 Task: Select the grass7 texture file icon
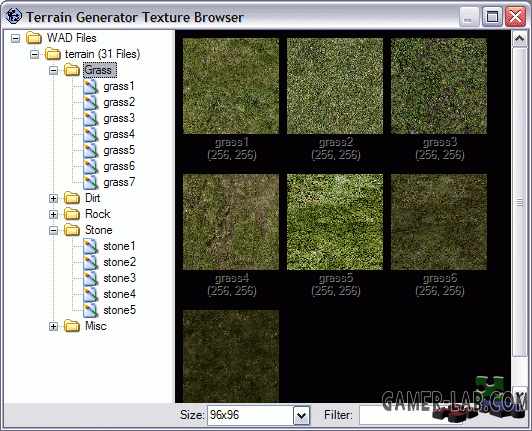click(91, 183)
